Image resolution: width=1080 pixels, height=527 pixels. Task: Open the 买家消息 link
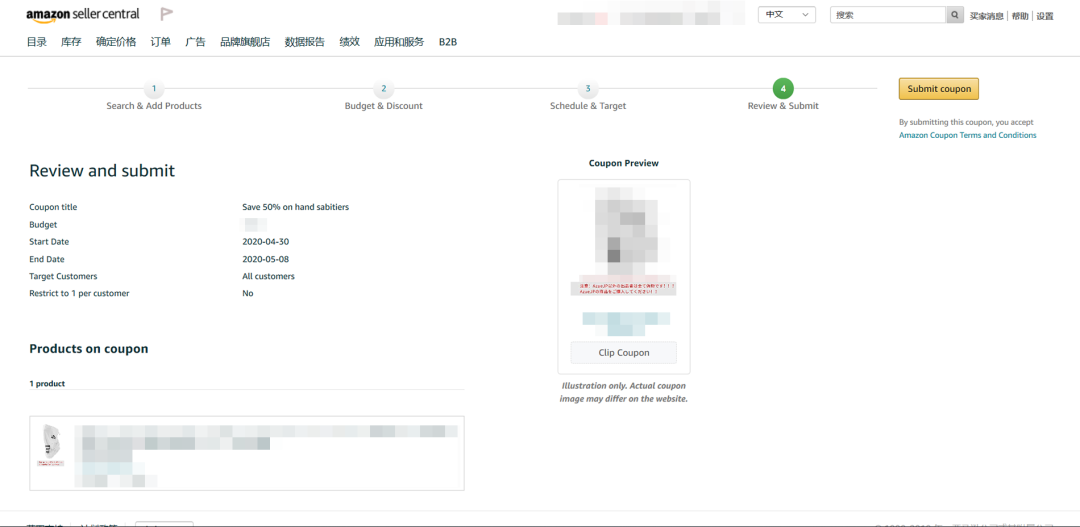click(986, 16)
